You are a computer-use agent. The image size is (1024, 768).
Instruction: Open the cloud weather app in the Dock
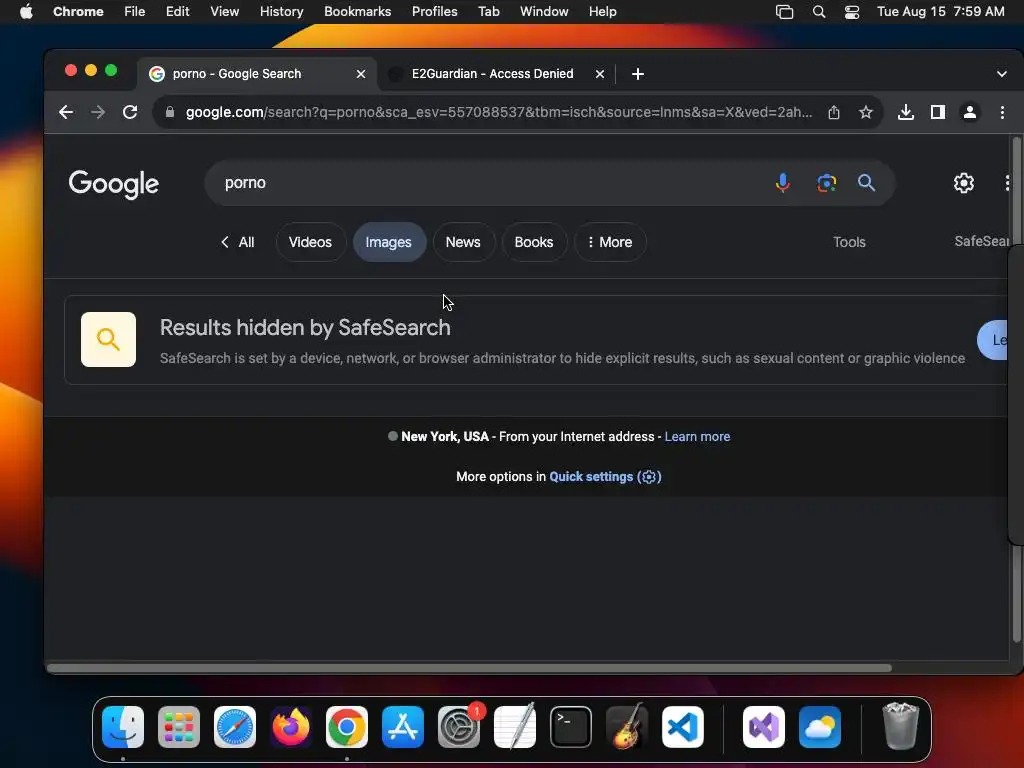pyautogui.click(x=820, y=727)
